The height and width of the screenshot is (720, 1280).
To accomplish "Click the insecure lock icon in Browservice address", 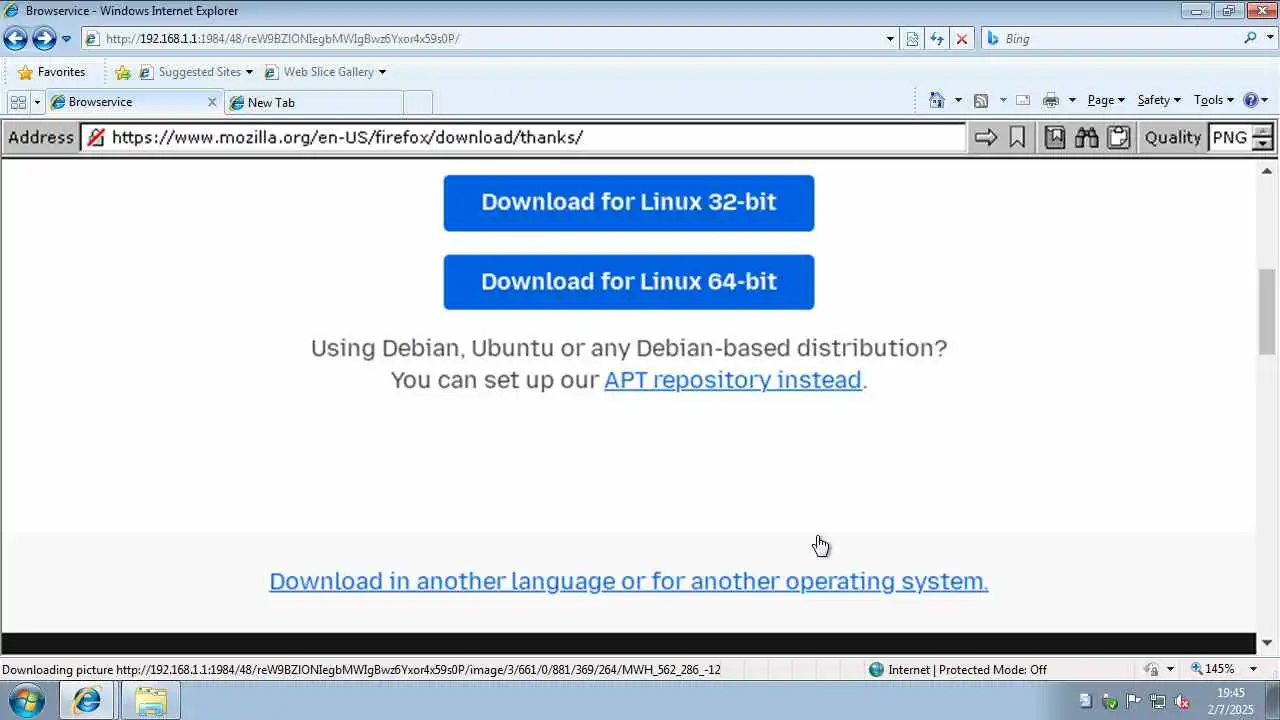I will pos(95,137).
